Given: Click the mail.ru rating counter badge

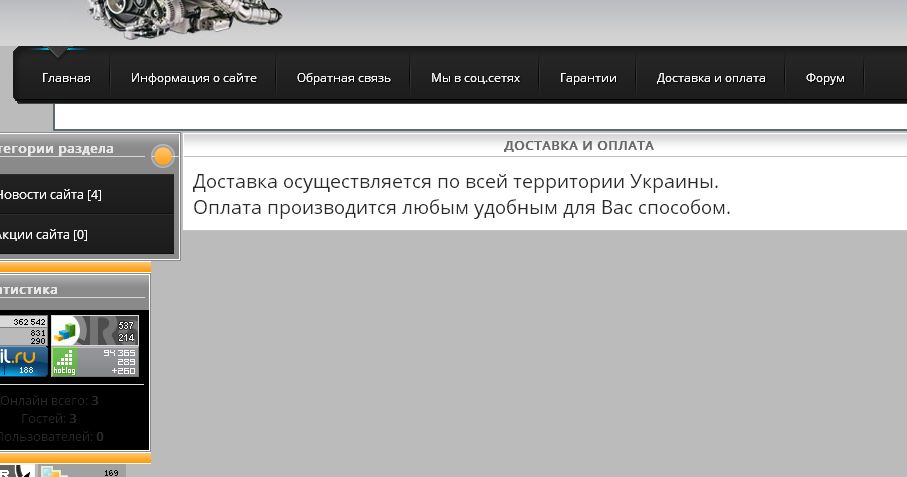Looking at the screenshot, I should [x=23, y=362].
